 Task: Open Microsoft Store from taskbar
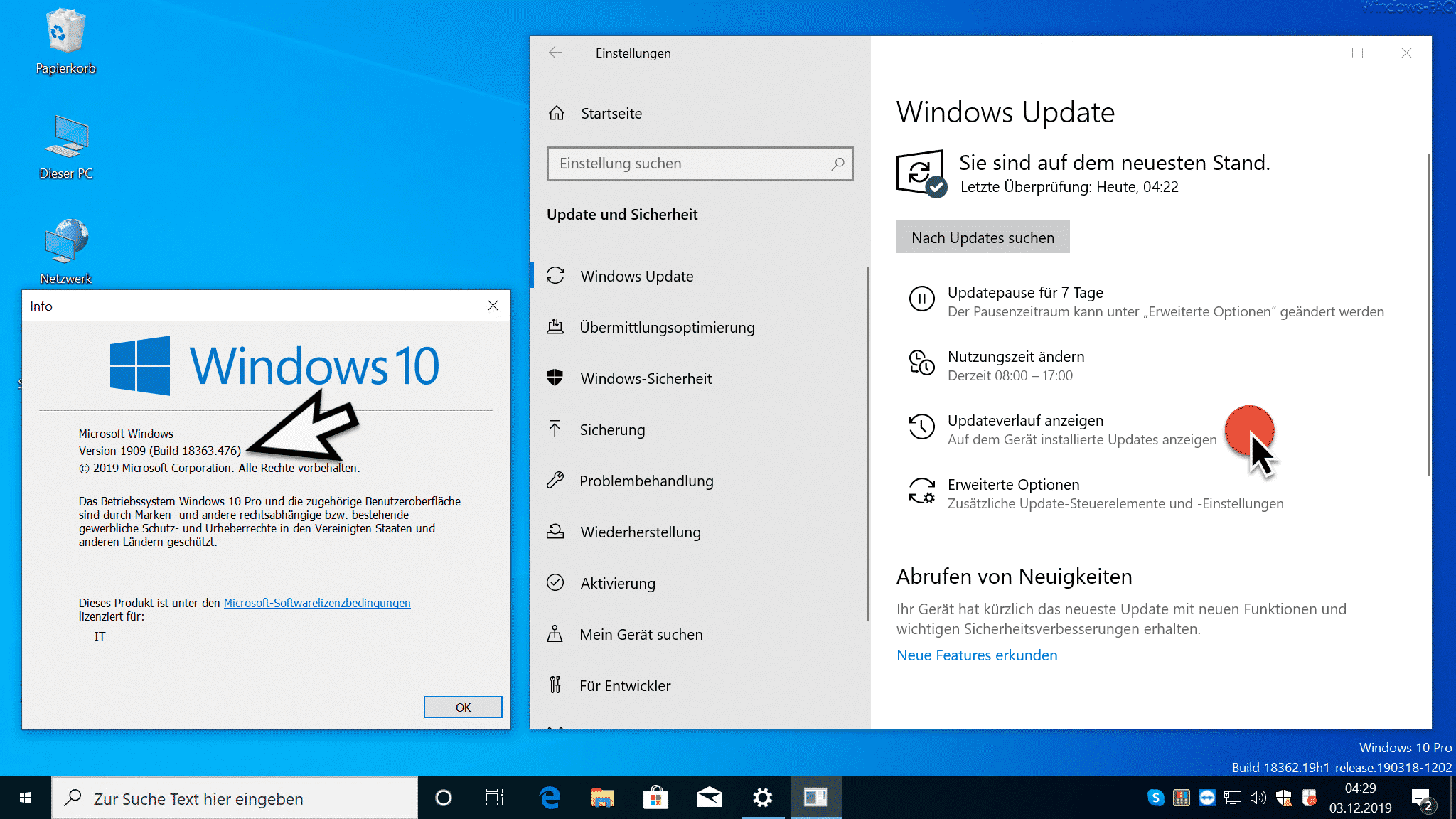coord(655,798)
